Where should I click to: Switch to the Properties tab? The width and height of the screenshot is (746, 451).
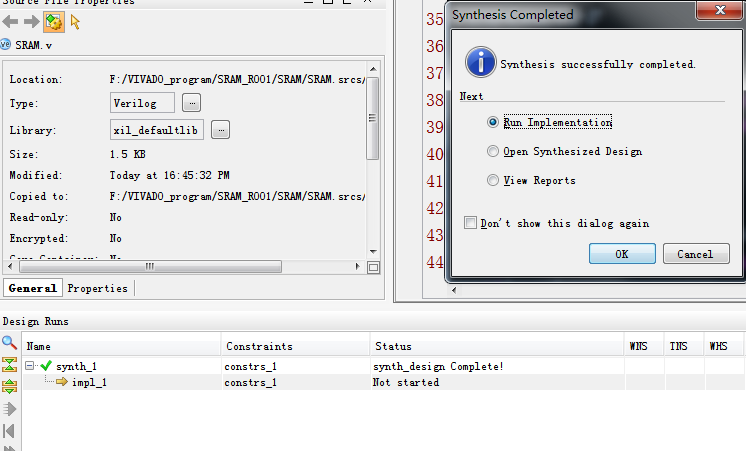point(98,288)
